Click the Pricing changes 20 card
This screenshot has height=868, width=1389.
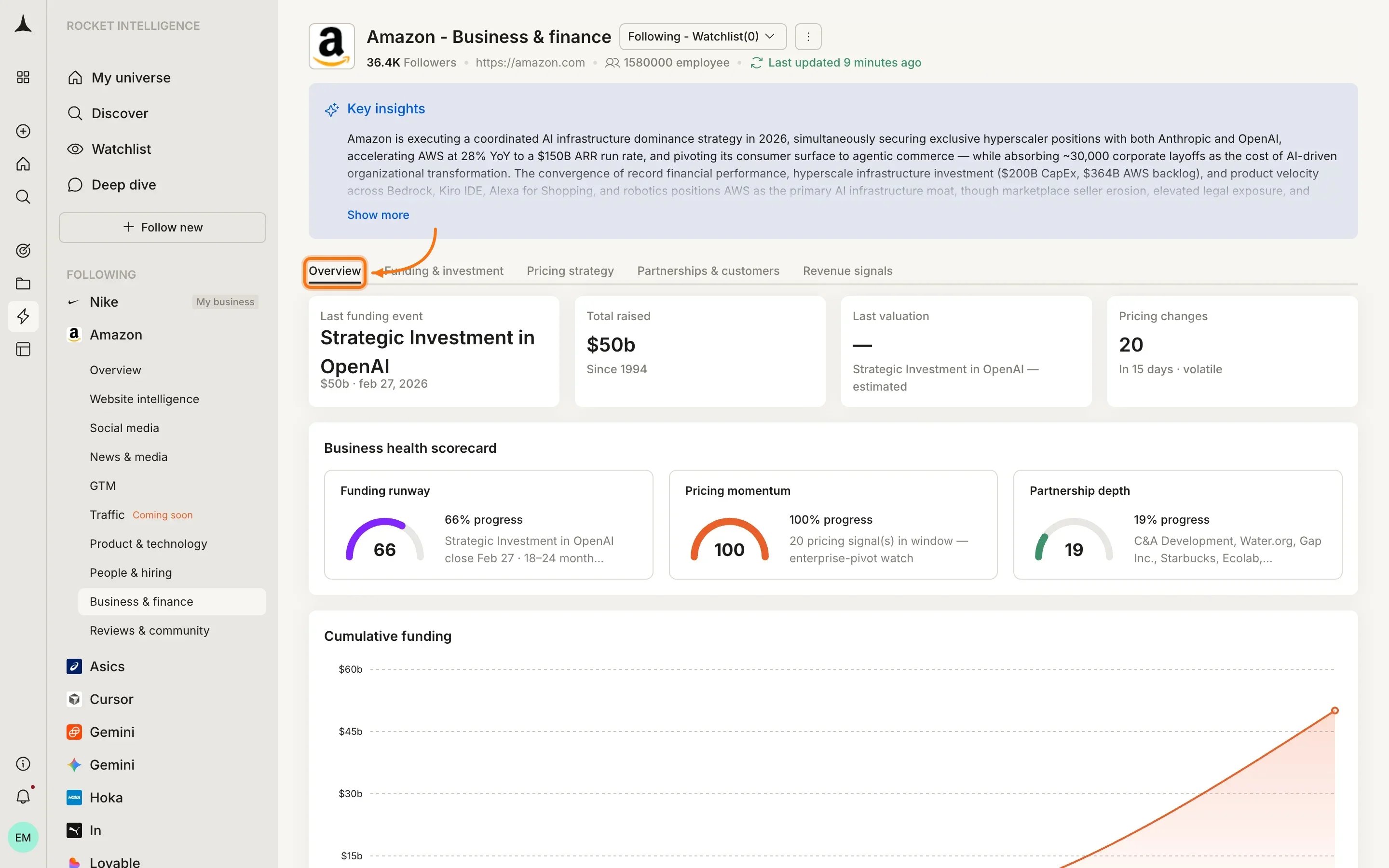coord(1232,352)
